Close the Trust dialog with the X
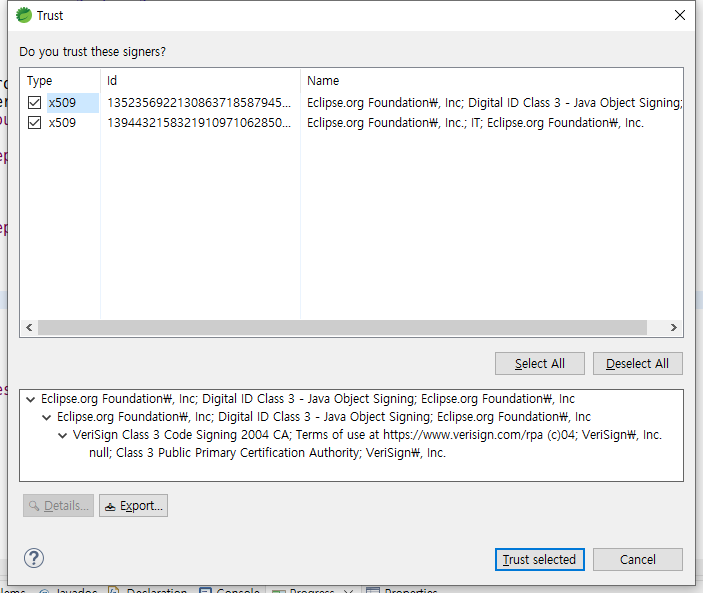The image size is (703, 593). [x=680, y=15]
